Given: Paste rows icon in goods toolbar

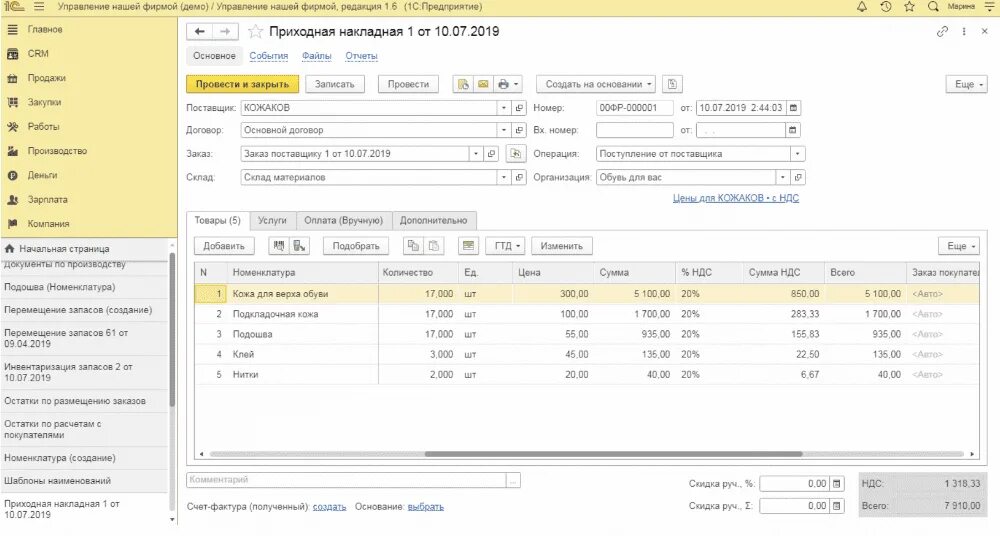Looking at the screenshot, I should (x=433, y=246).
